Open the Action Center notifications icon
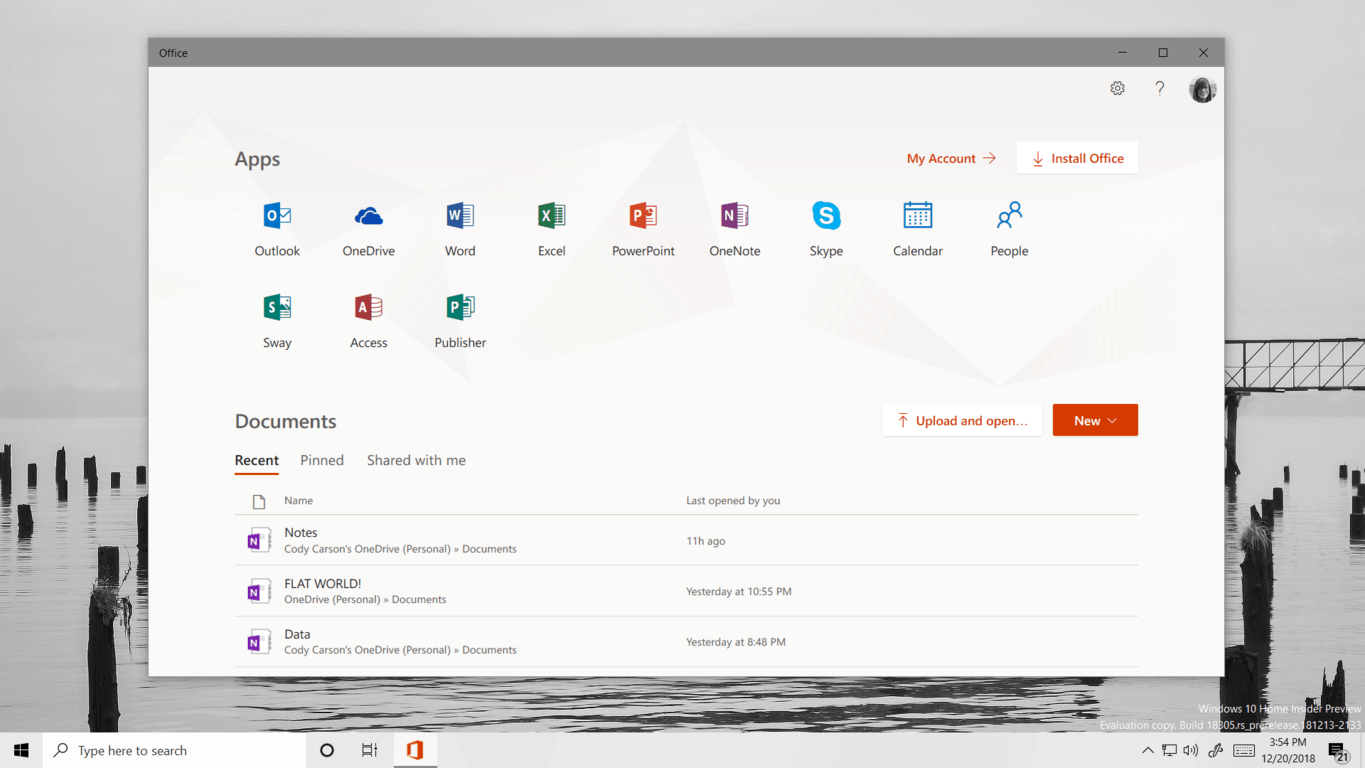 [x=1339, y=751]
